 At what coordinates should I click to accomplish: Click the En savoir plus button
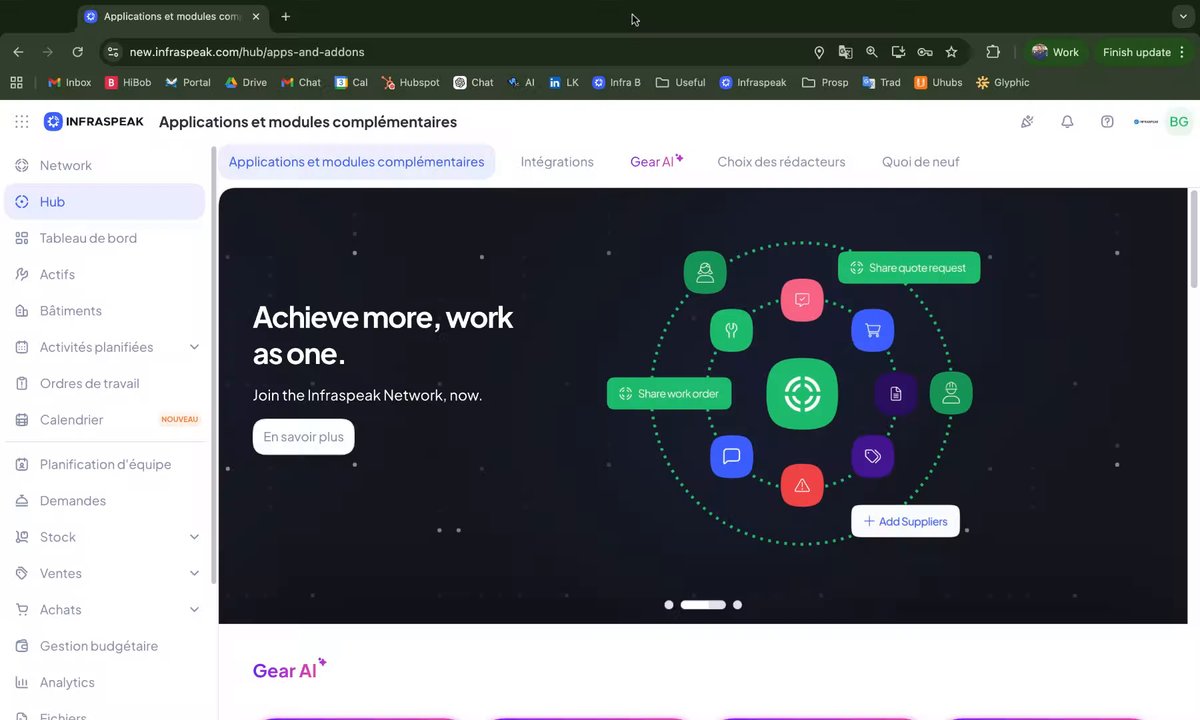click(x=303, y=437)
